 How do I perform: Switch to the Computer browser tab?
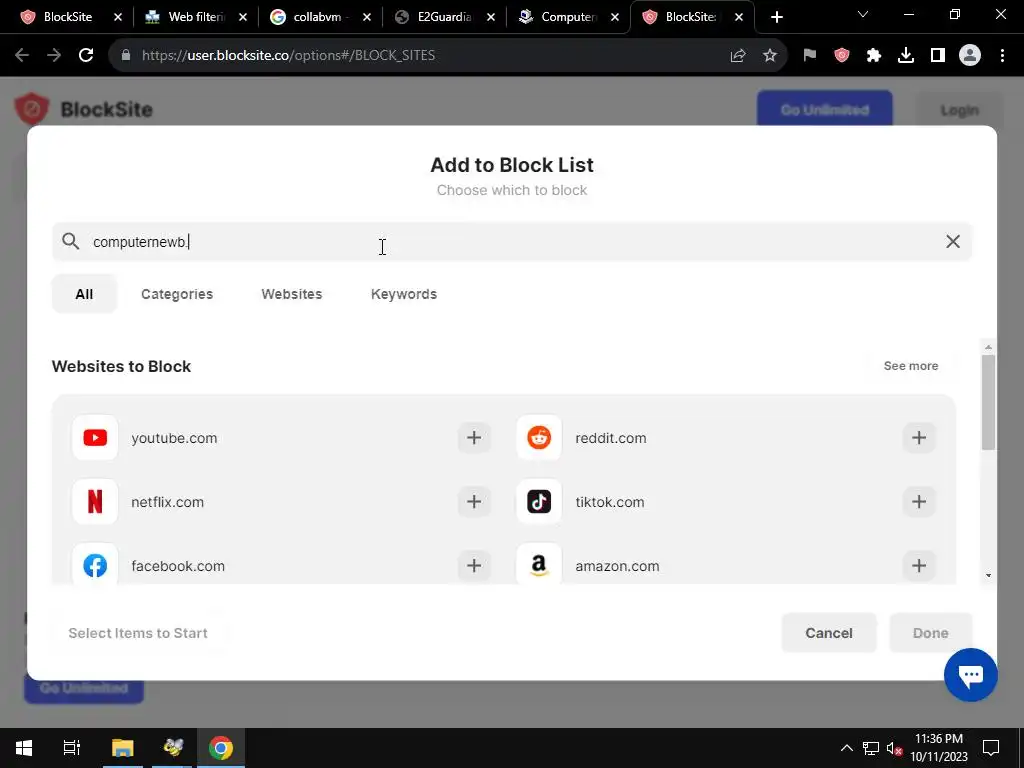[x=568, y=17]
